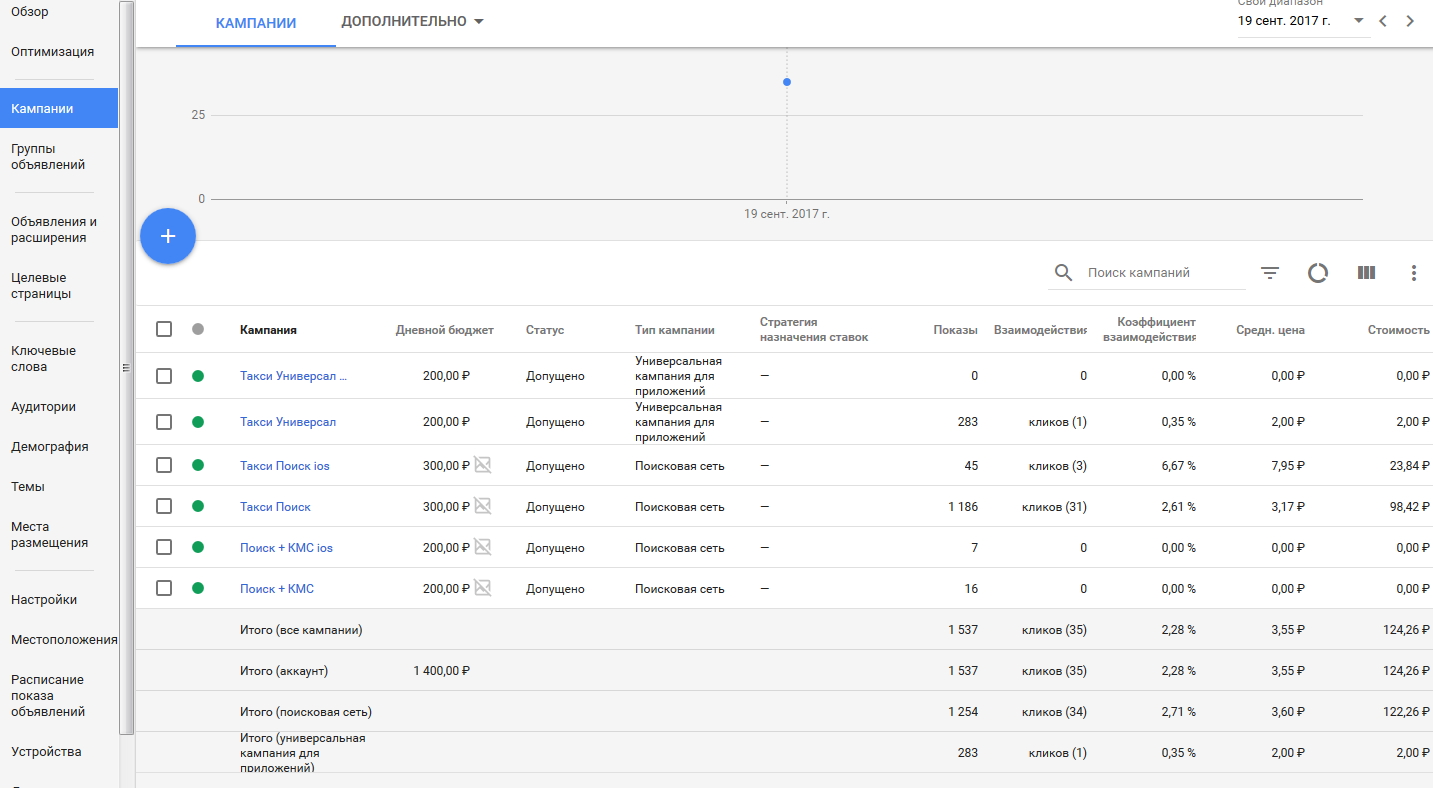
Task: Toggle the select-all campaigns header checkbox
Action: tap(164, 329)
